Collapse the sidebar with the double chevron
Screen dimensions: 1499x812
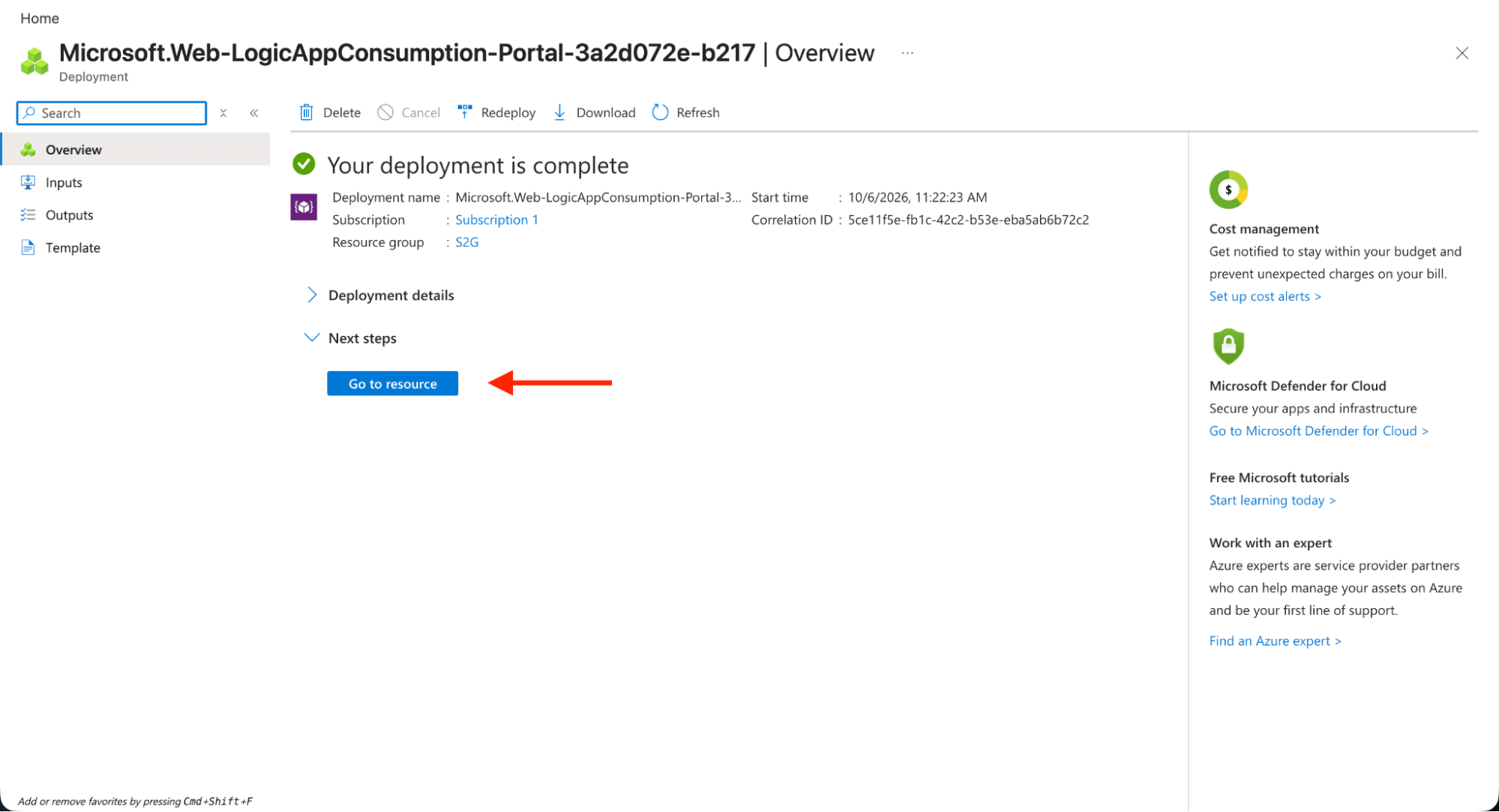tap(254, 113)
